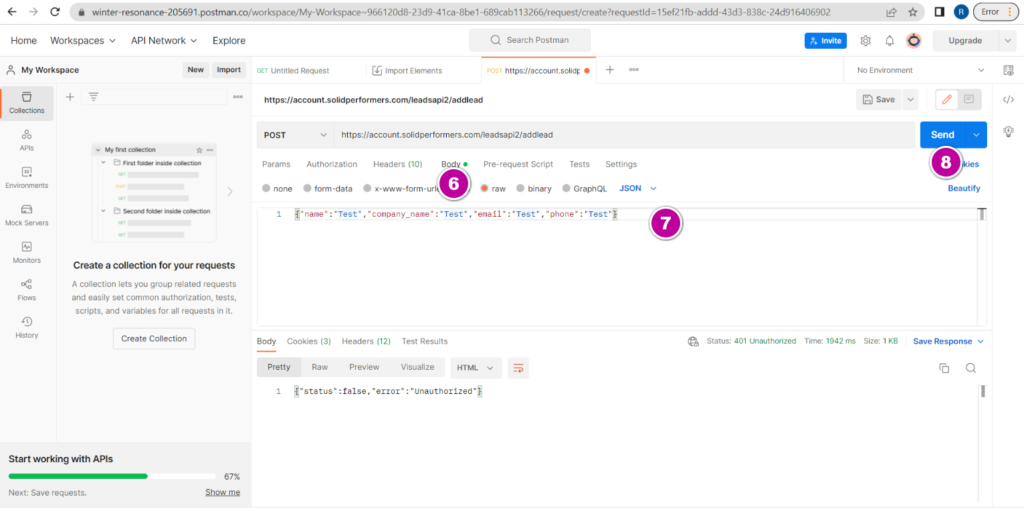Copy the response body icon
Viewport: 1024px width, 511px height.
(944, 368)
